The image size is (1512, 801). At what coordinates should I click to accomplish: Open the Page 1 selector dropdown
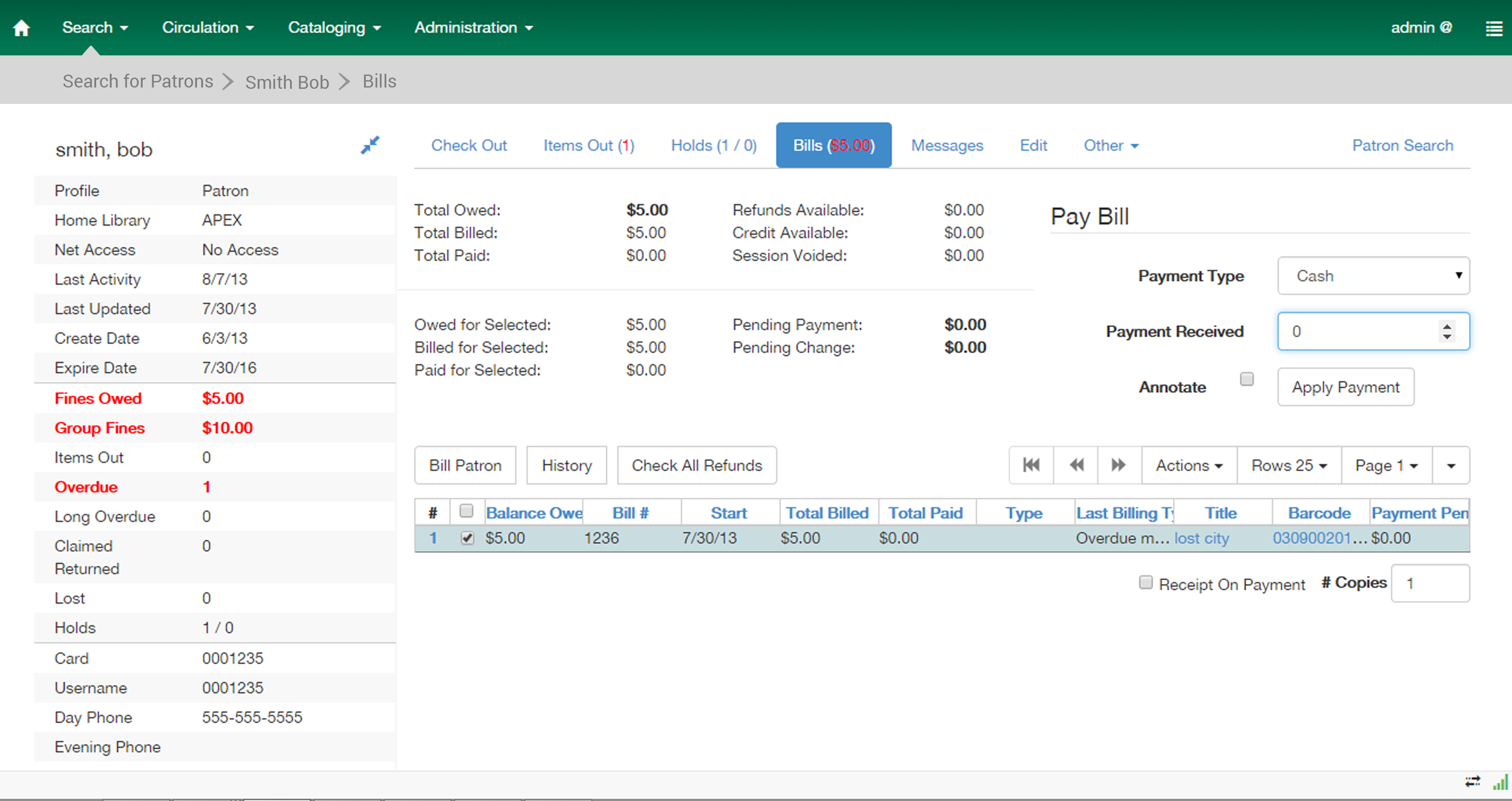[x=1387, y=465]
